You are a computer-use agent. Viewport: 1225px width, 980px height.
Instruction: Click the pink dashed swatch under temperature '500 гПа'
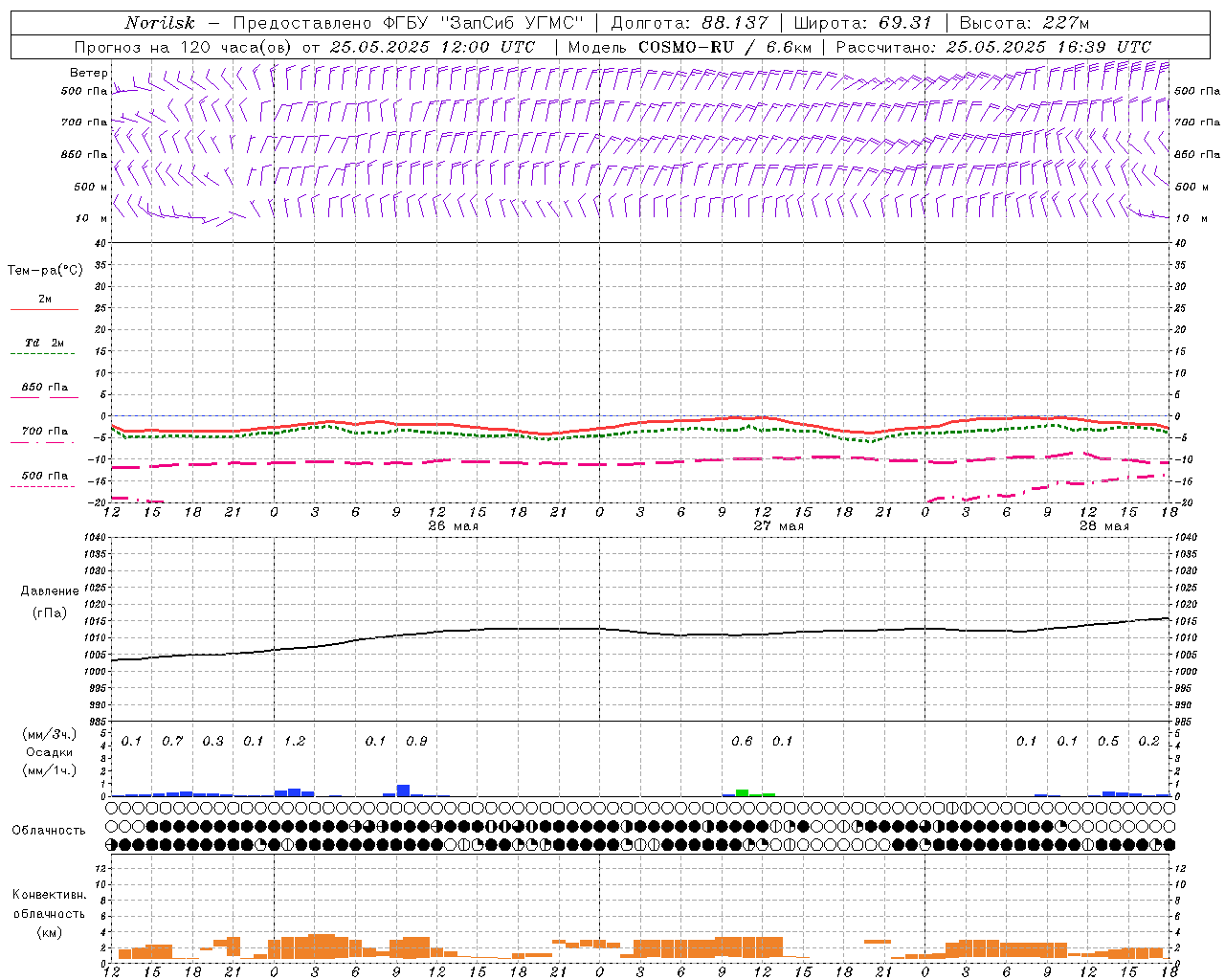click(x=44, y=486)
